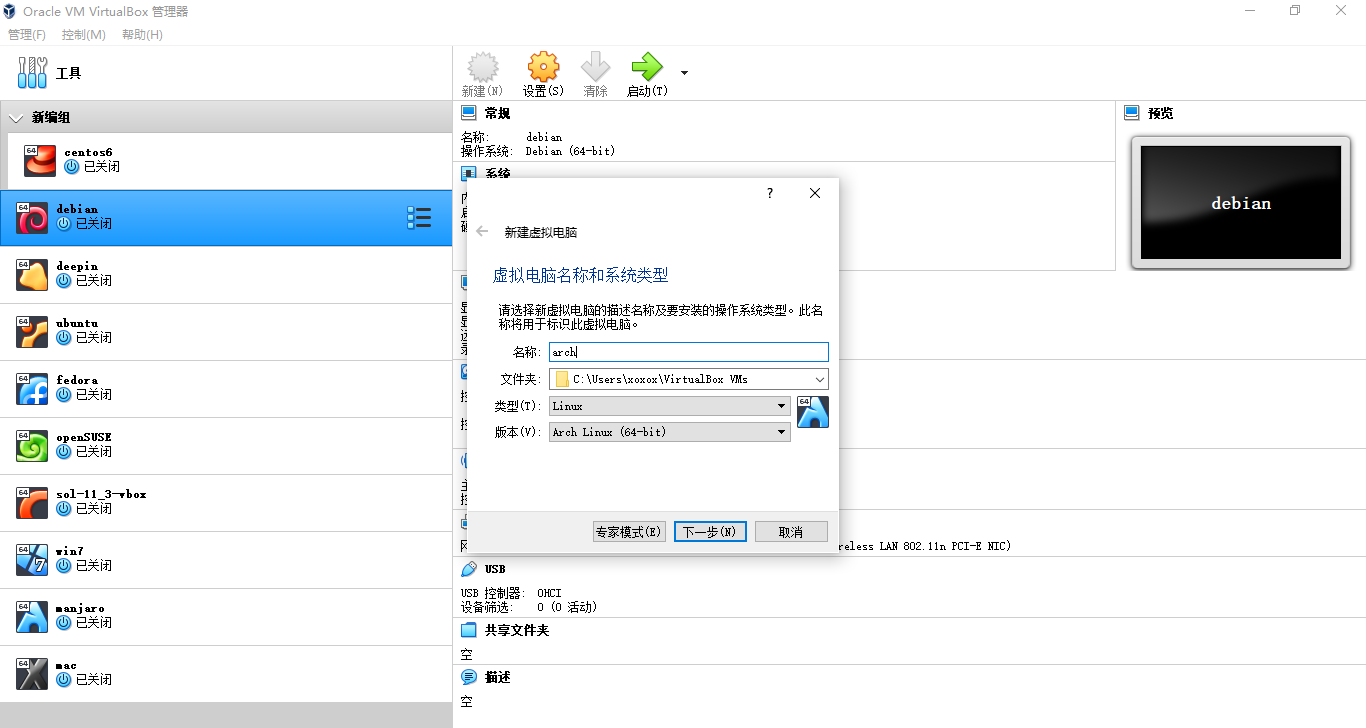Click the Preview (预览) section monitor icon
This screenshot has height=728, width=1366.
click(x=1132, y=113)
